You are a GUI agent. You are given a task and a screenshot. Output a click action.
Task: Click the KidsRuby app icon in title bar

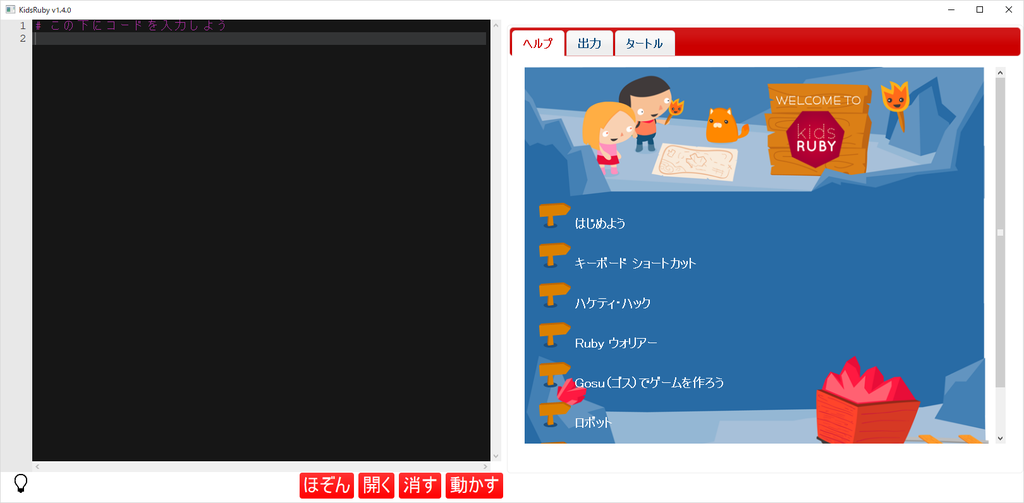[10, 9]
